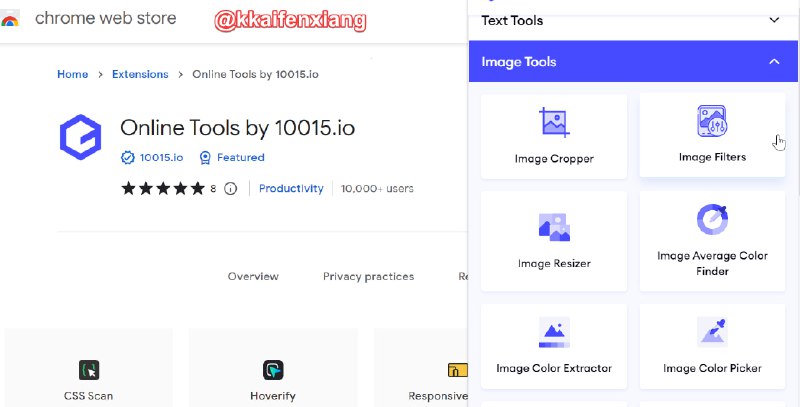Expand the Text Tools section
The width and height of the screenshot is (800, 407).
tap(773, 19)
